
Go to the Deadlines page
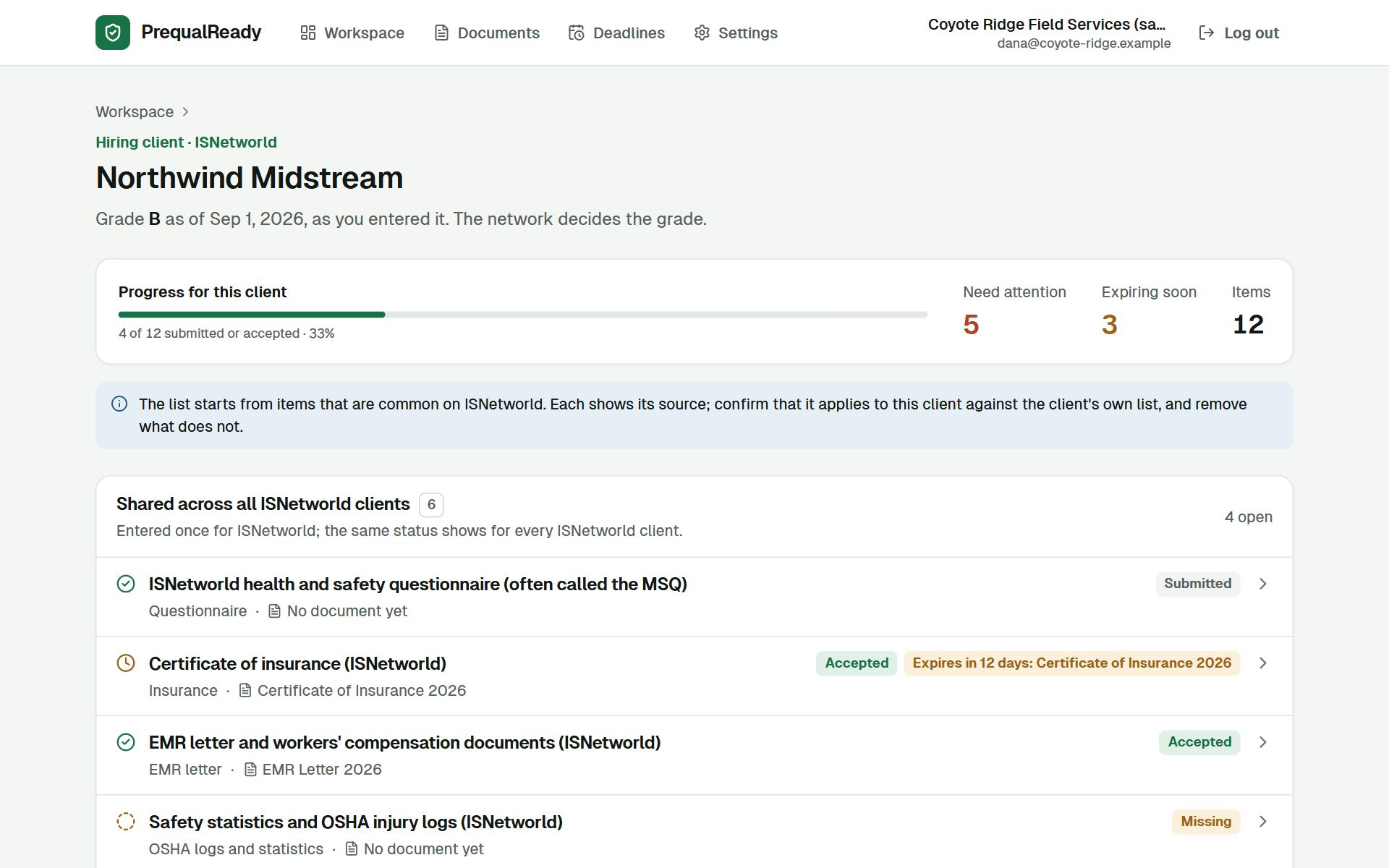[616, 33]
